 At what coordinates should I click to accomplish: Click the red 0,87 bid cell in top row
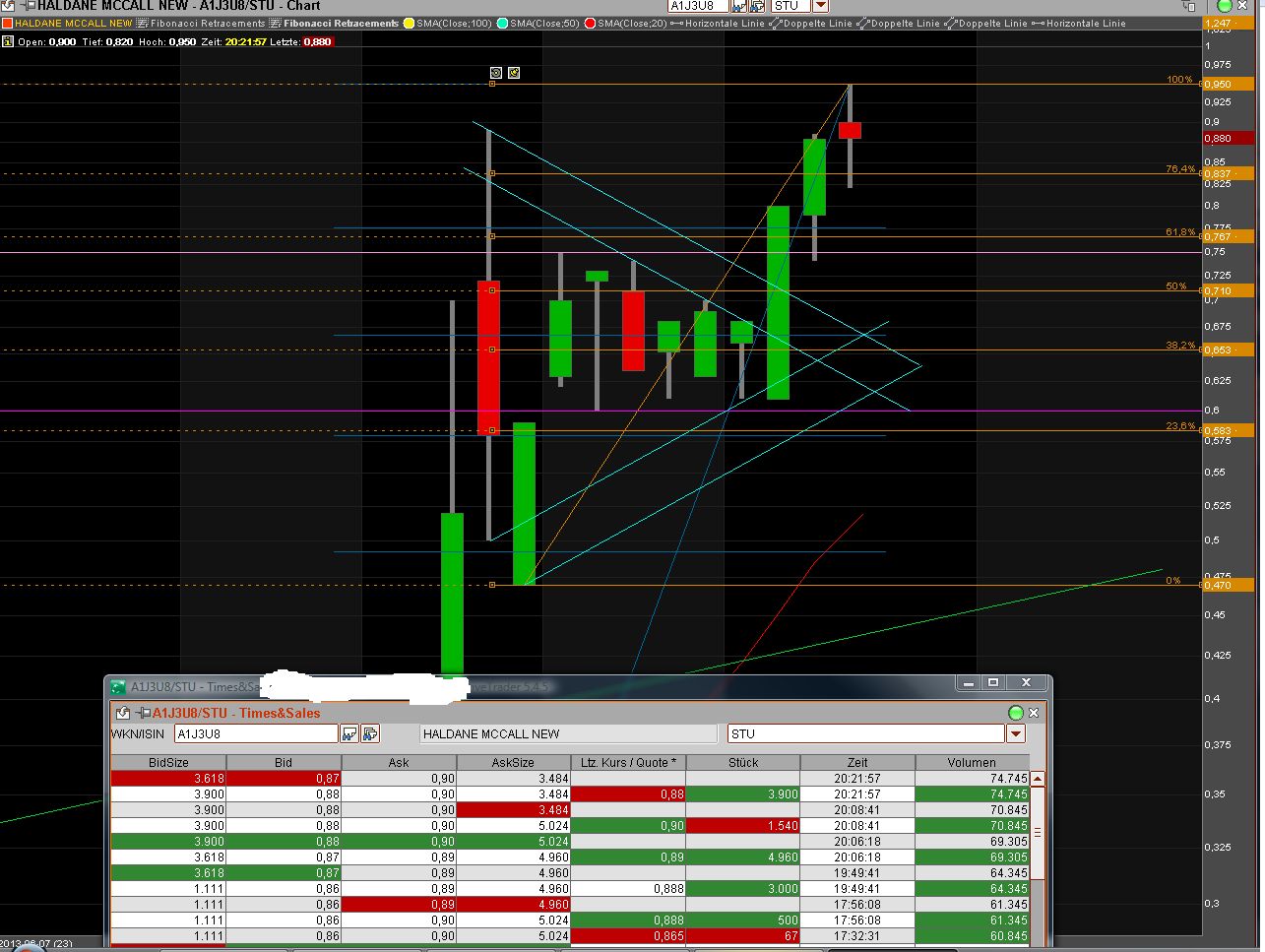tap(284, 778)
